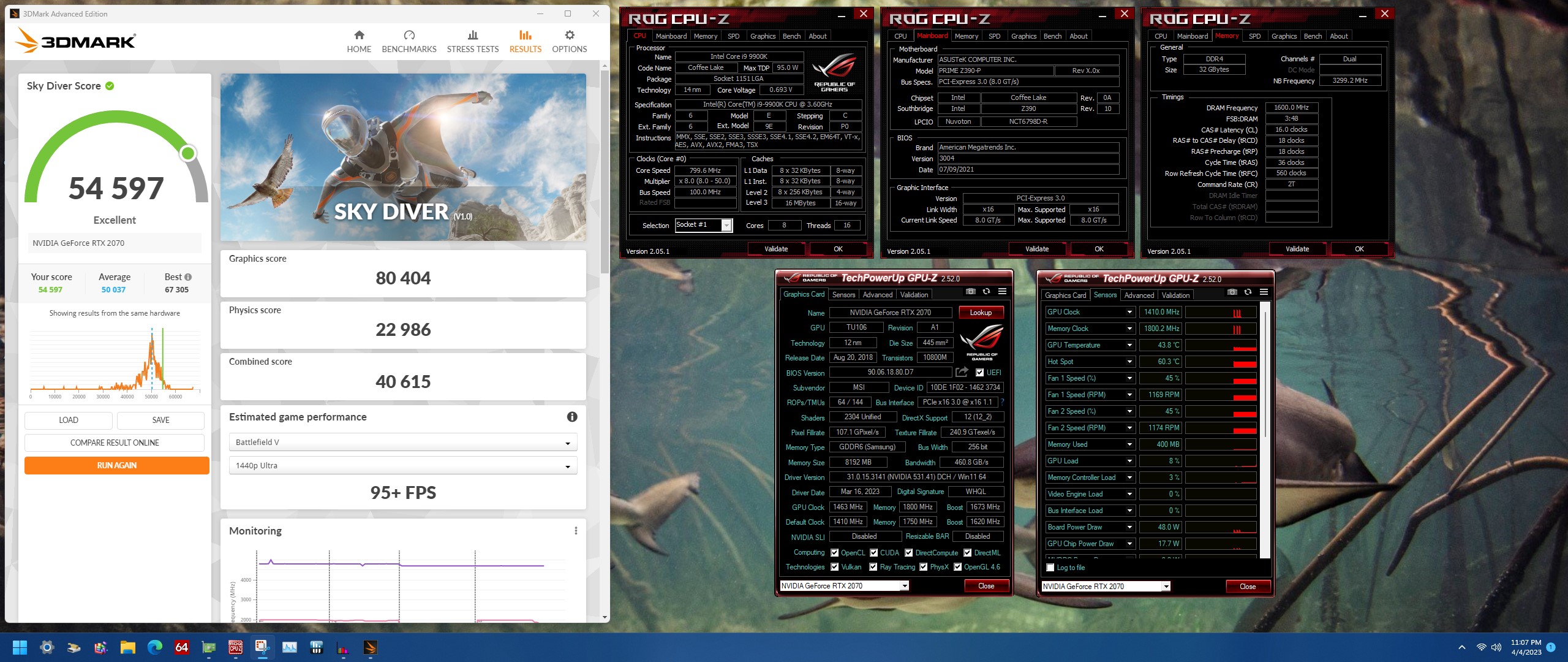Click the SAVE result button

(x=160, y=420)
